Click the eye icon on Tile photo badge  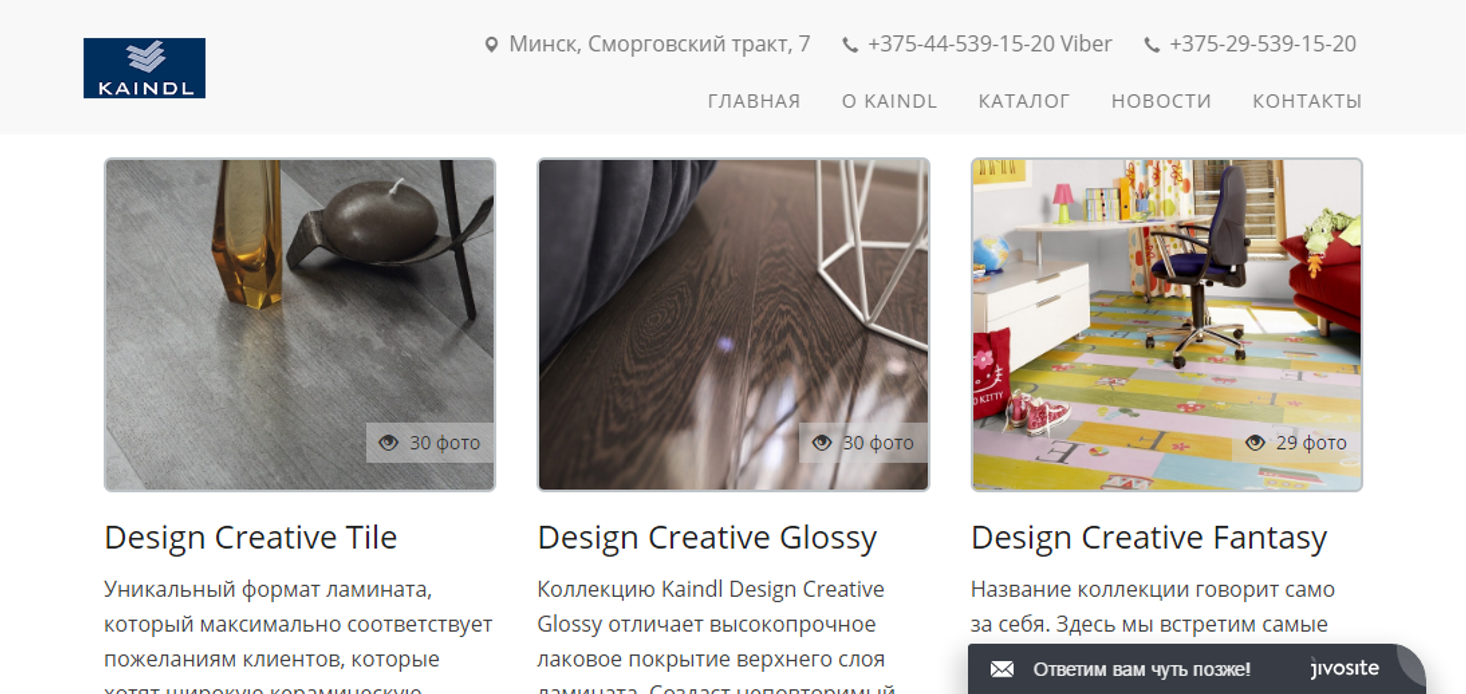[389, 442]
